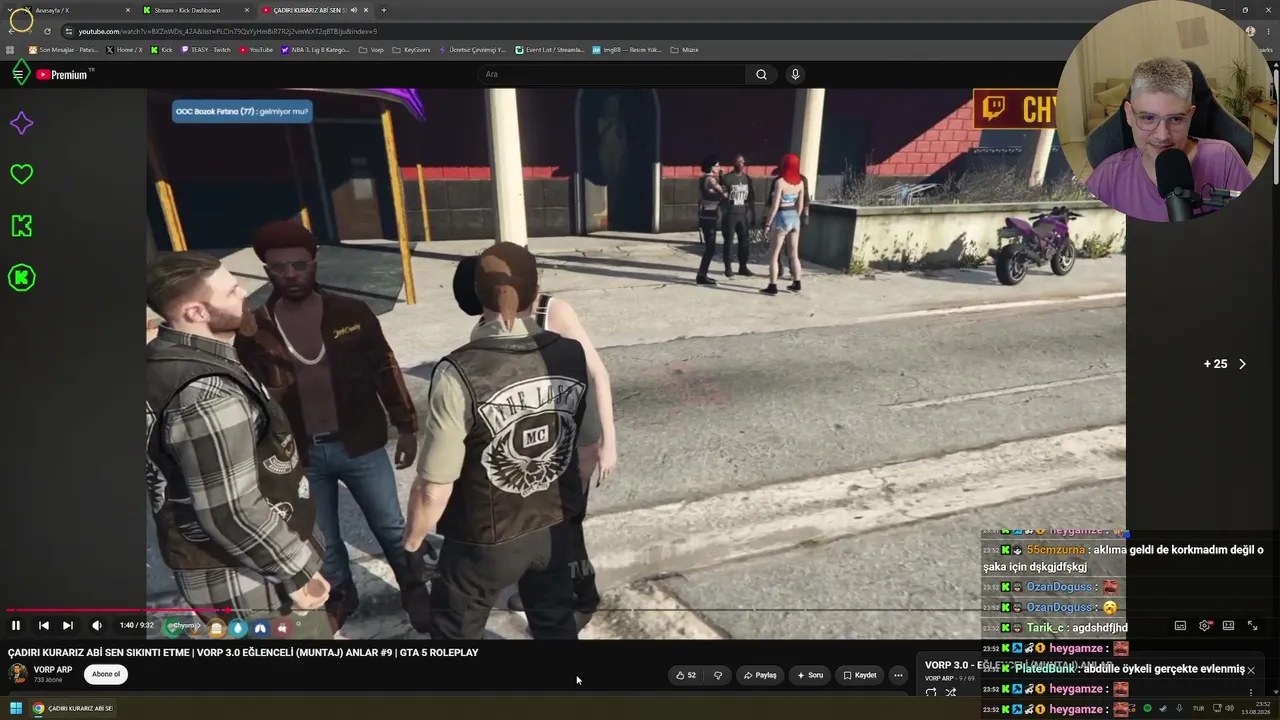Viewport: 1280px width, 720px height.
Task: Open the video player settings gear
Action: tap(1205, 626)
